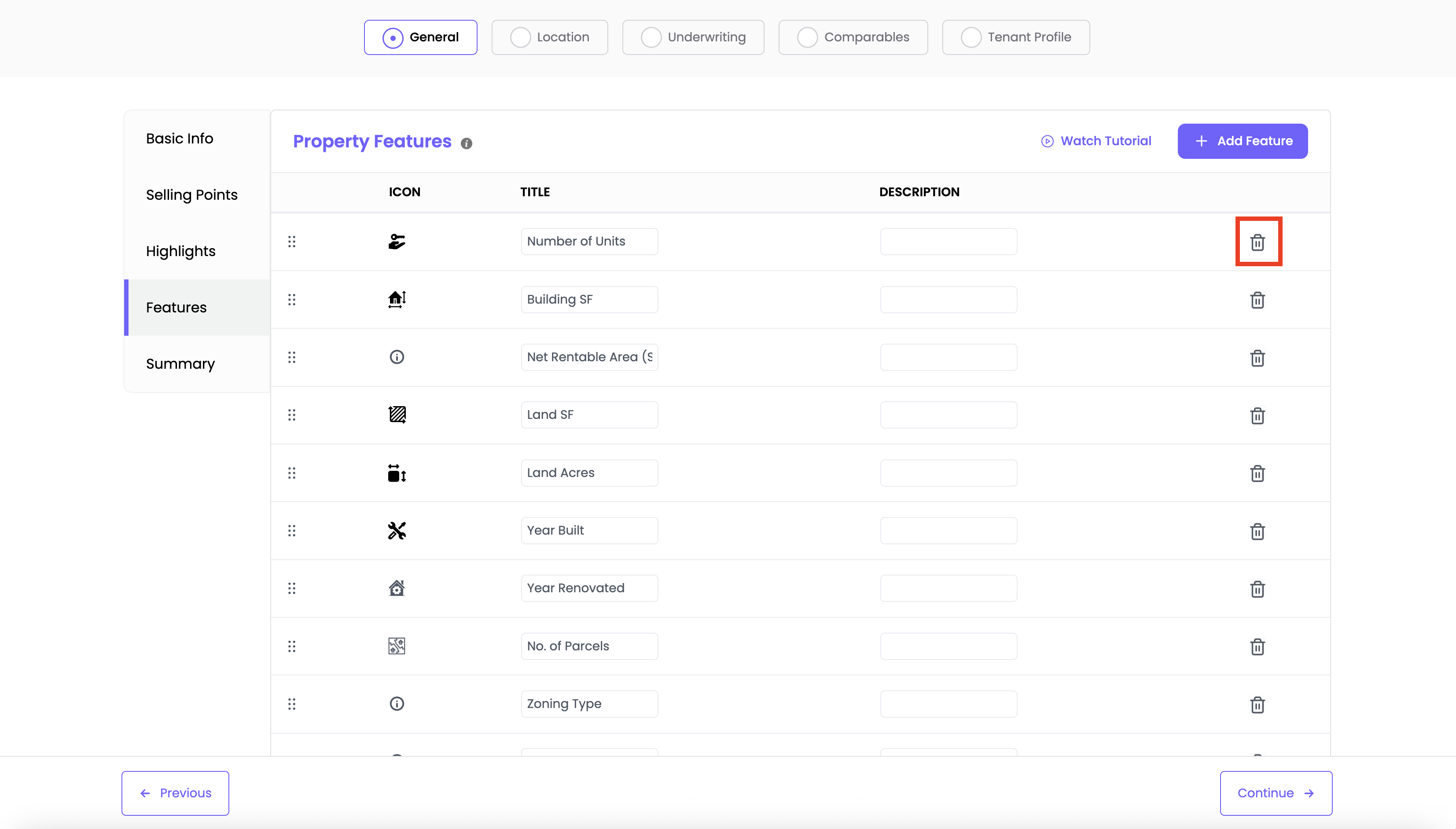The height and width of the screenshot is (829, 1456).
Task: Open the Summary sidebar section
Action: 180,364
